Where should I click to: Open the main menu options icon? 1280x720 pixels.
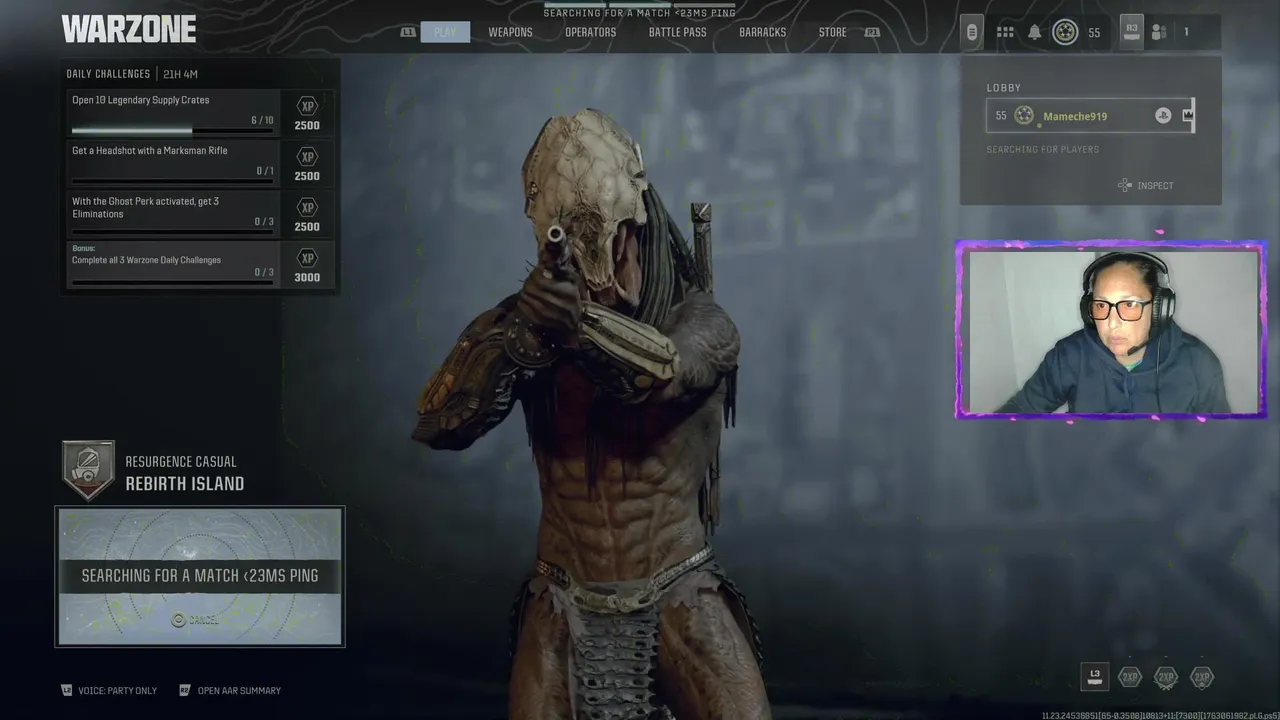[971, 32]
